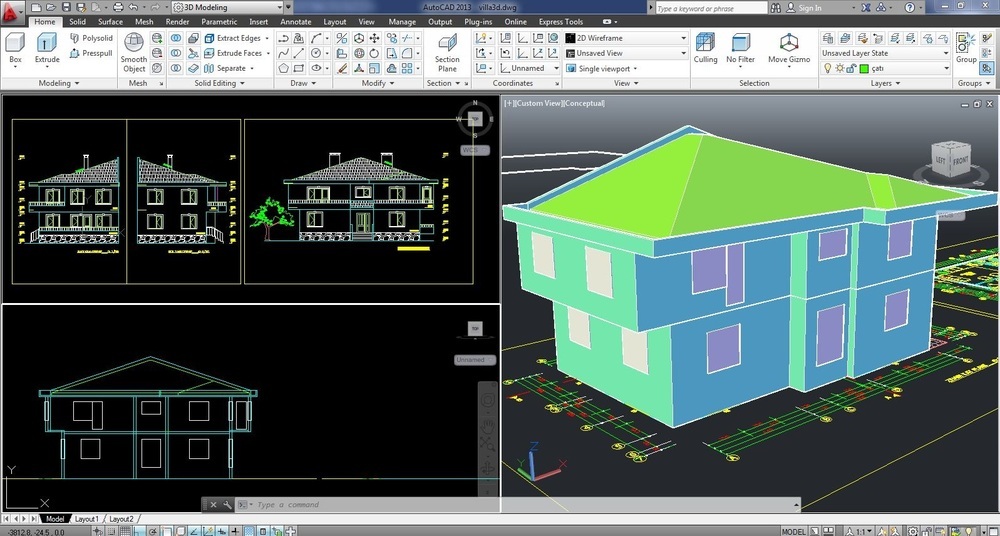The image size is (1000, 536).
Task: Toggle the layer lock padlock icon
Action: pyautogui.click(x=851, y=68)
